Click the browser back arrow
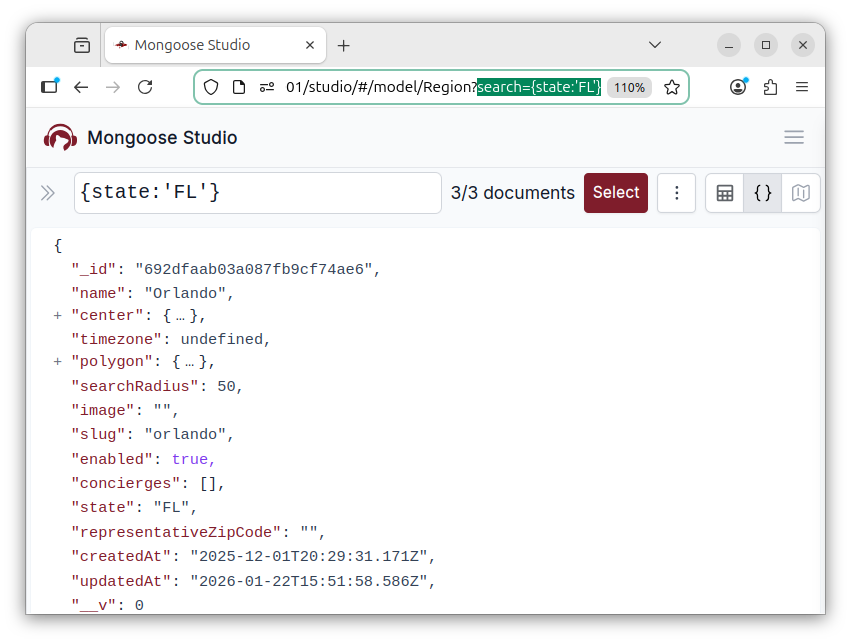 tap(81, 87)
